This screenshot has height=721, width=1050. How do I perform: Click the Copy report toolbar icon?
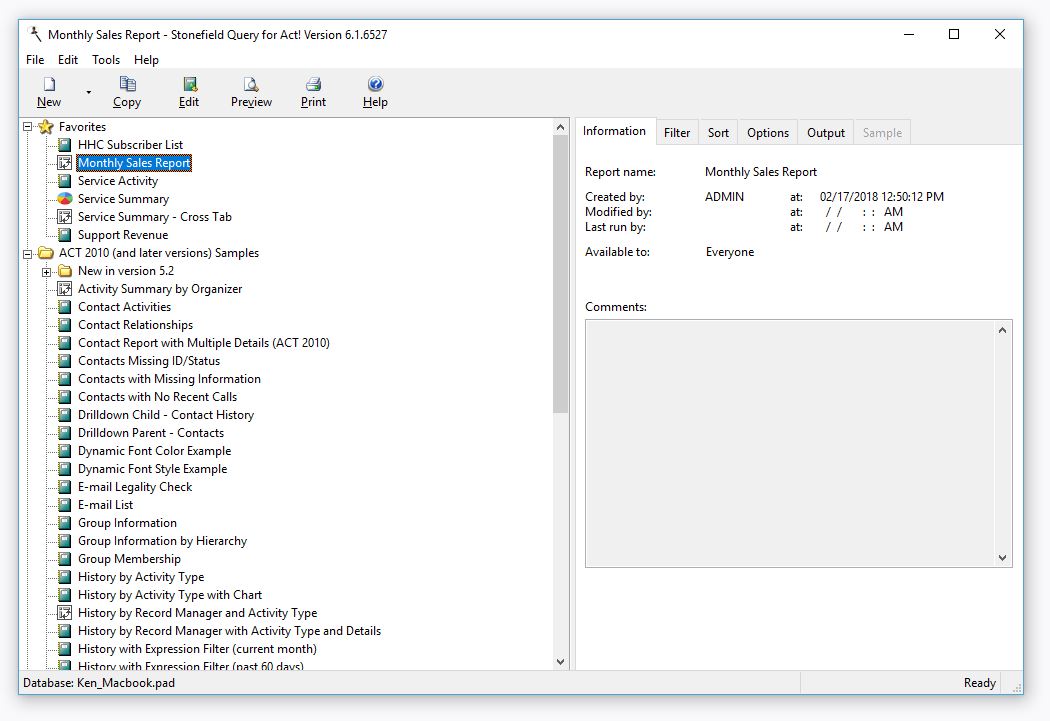click(127, 84)
